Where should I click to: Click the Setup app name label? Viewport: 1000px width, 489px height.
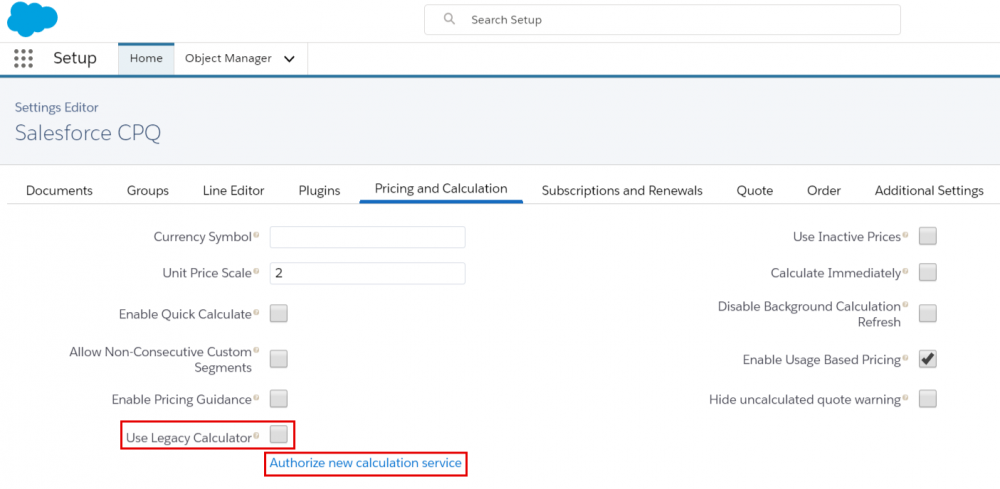[75, 59]
